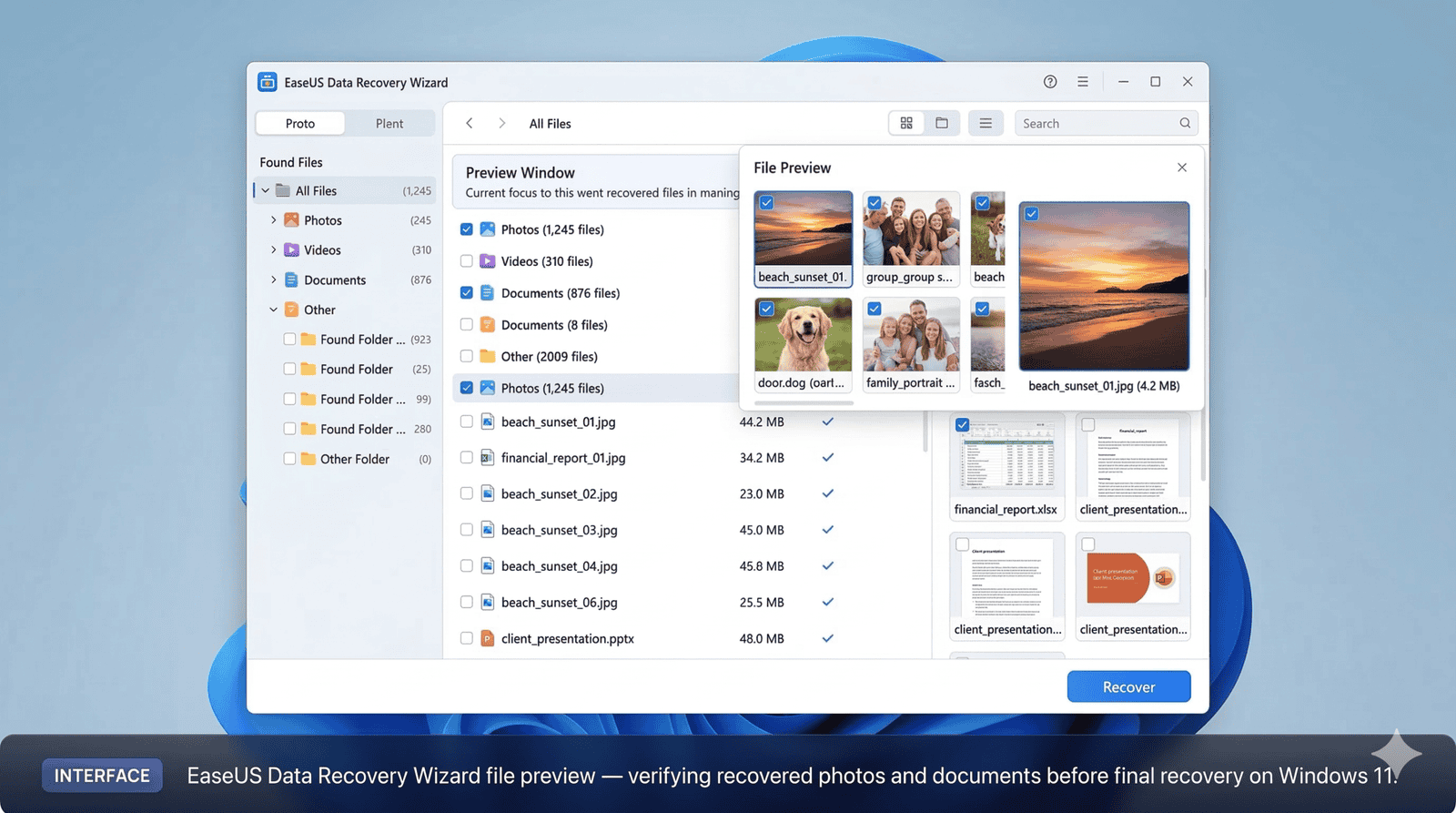Click the preview thumbnail strip horizontal scrollbar
Viewport: 1456px width, 813px height.
pos(804,402)
